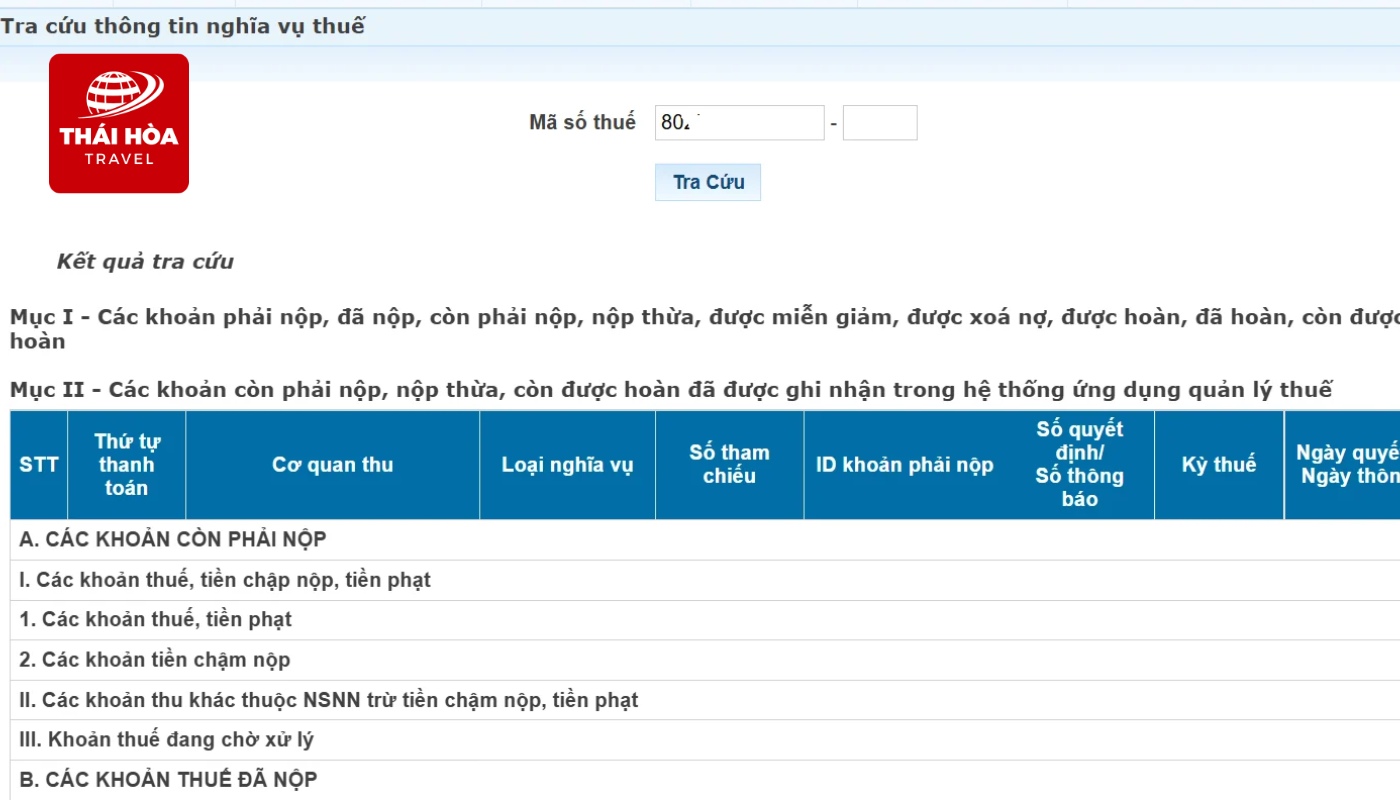Select the STT column header
Screen dimensions: 1400x800
(39, 465)
